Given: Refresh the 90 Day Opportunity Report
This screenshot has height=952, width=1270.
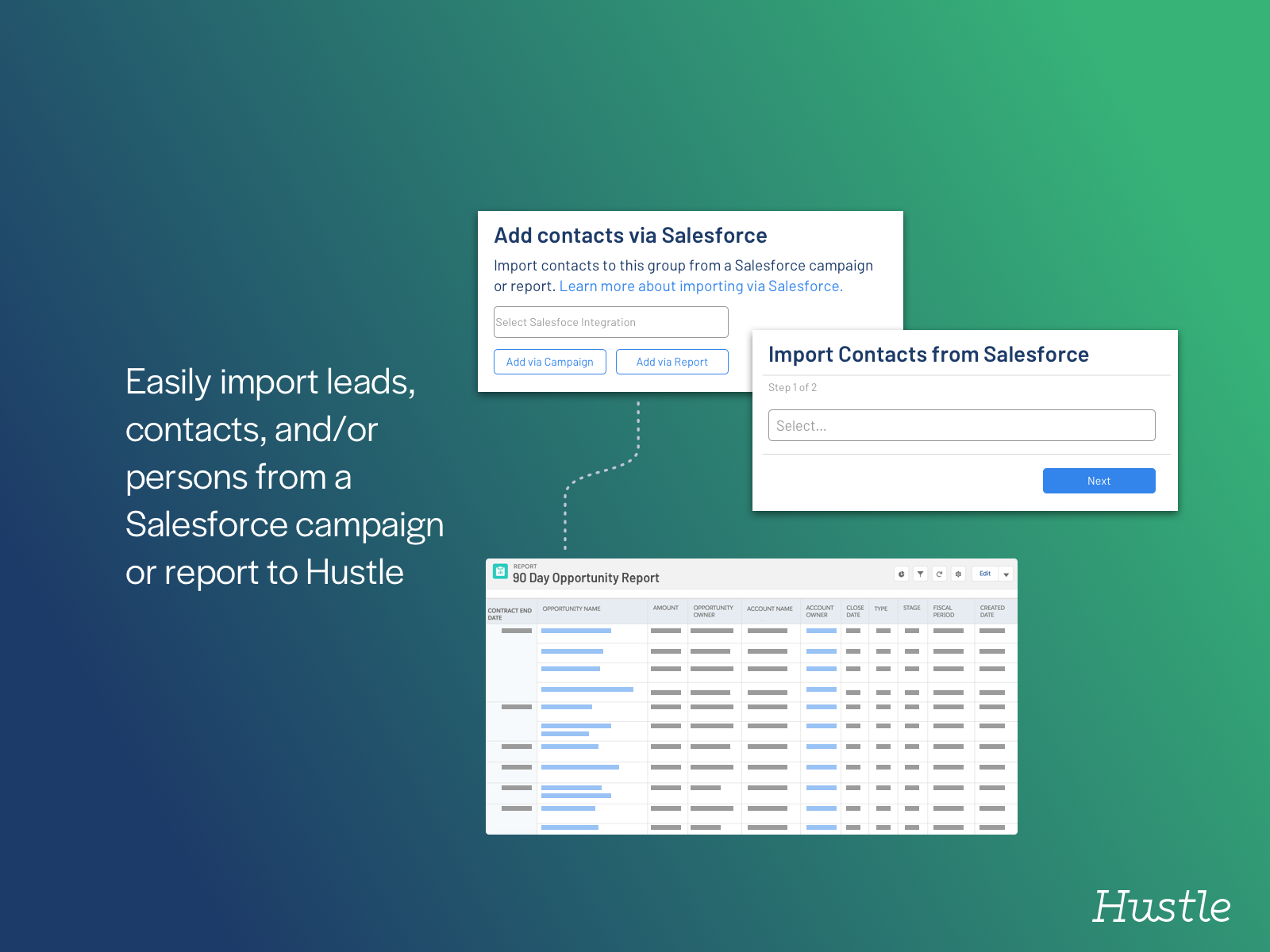Looking at the screenshot, I should 939,574.
